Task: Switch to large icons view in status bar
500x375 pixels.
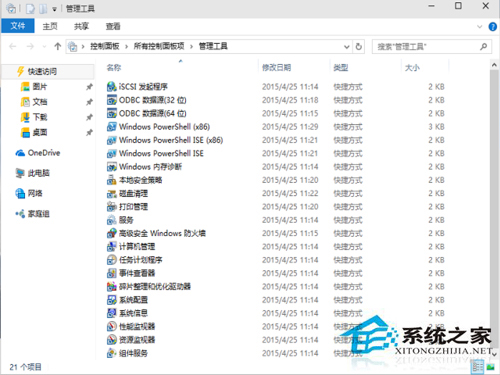Action: [x=490, y=367]
